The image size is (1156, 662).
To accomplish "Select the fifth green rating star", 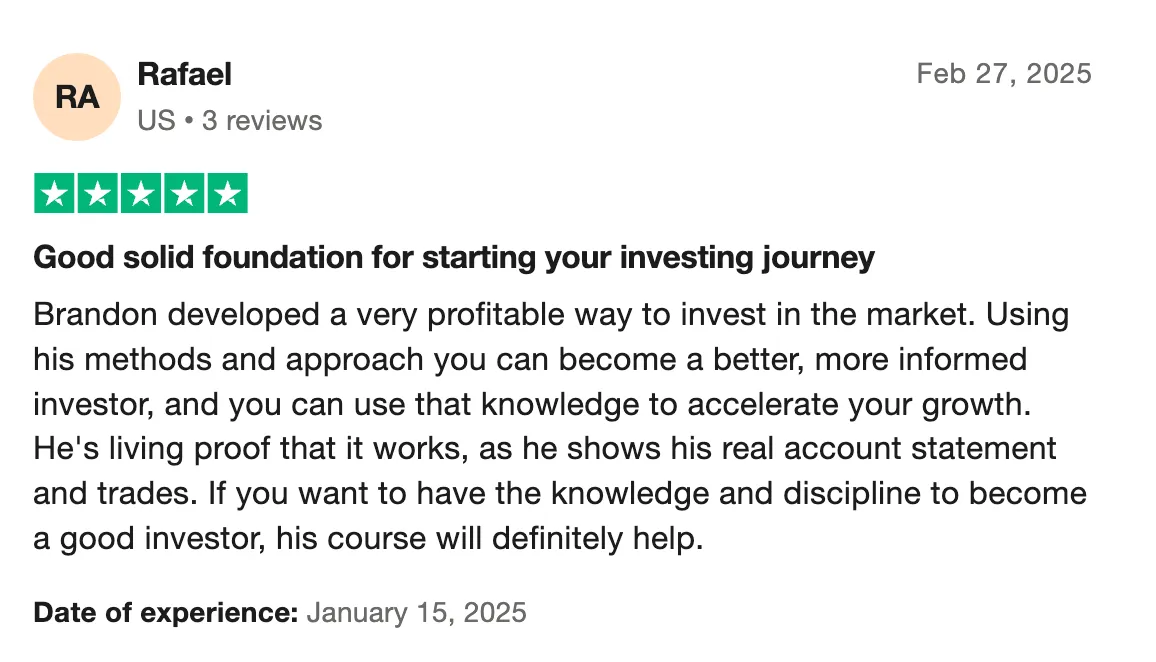I will click(x=228, y=193).
